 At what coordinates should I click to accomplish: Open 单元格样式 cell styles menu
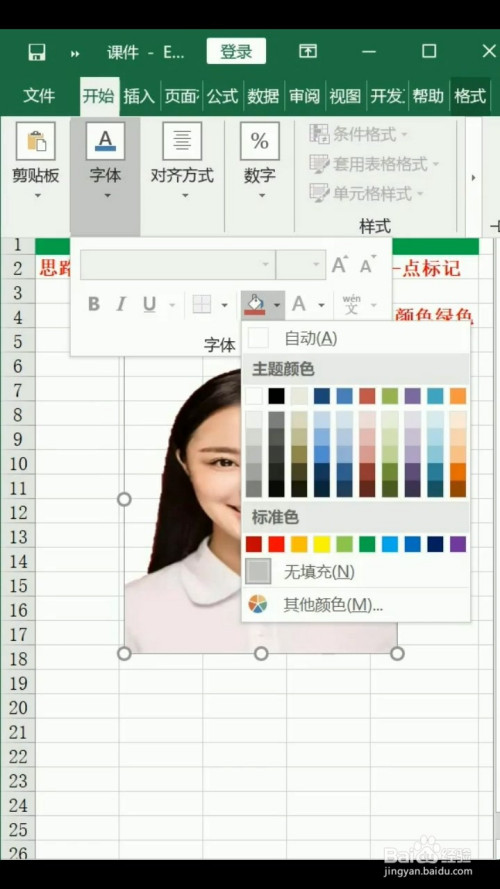tap(366, 193)
